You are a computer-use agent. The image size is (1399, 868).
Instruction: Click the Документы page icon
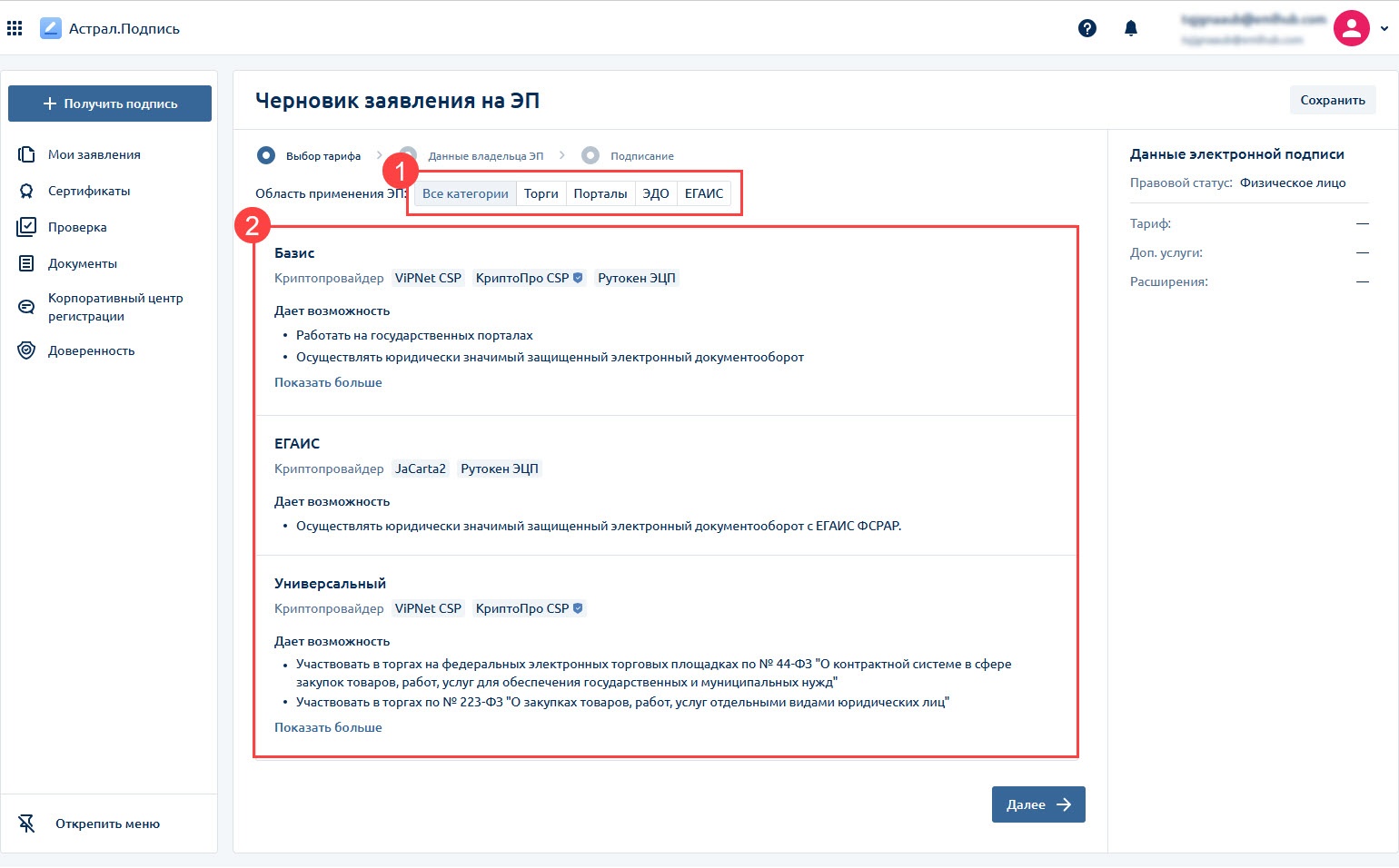(x=26, y=263)
